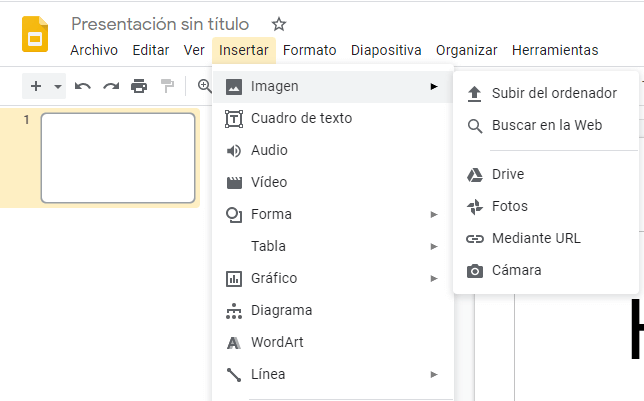Click the Diagrama hierarchy icon

tap(234, 311)
